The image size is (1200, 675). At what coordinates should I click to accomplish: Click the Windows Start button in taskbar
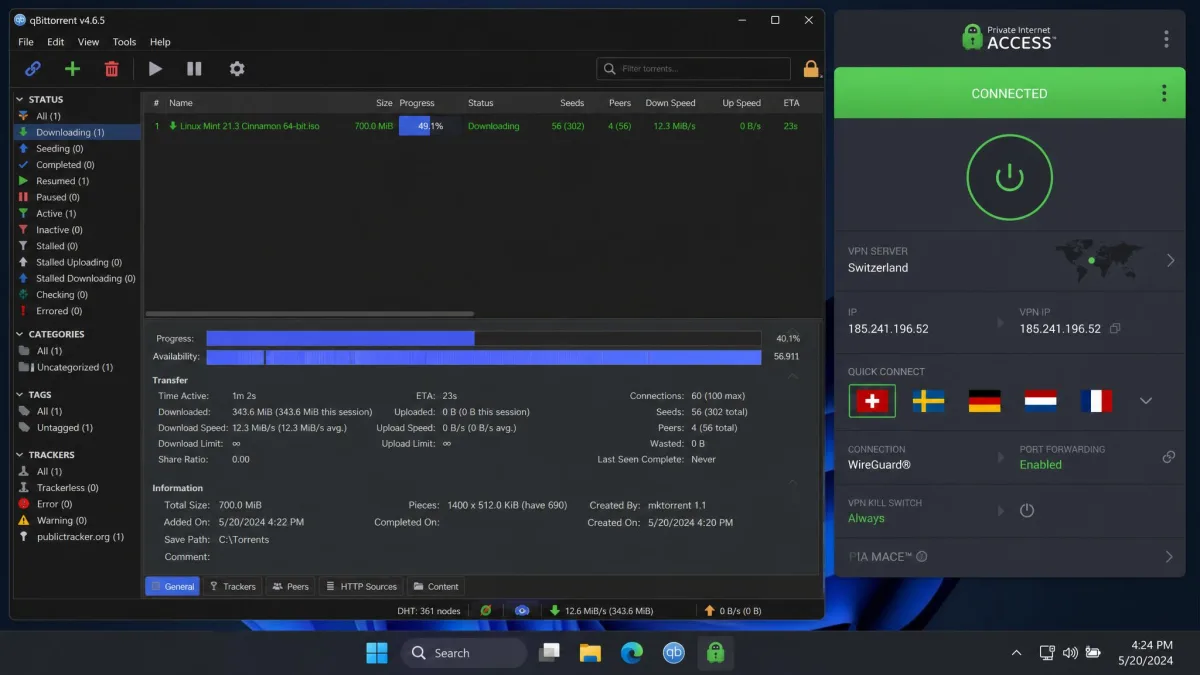pyautogui.click(x=377, y=653)
